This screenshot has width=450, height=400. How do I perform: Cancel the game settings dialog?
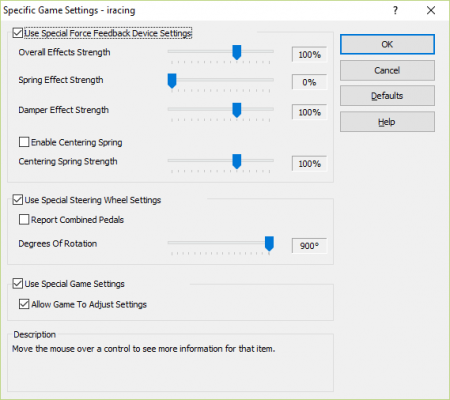[x=387, y=70]
